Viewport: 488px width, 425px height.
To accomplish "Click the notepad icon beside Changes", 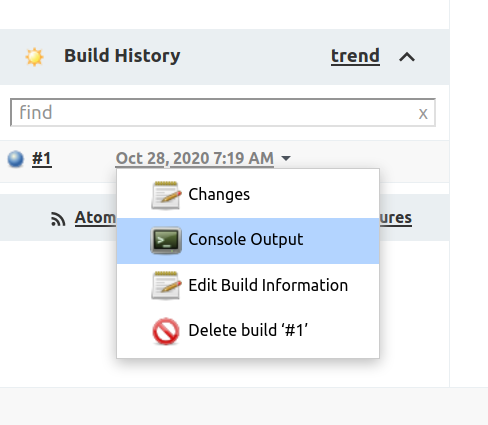I will coord(166,195).
